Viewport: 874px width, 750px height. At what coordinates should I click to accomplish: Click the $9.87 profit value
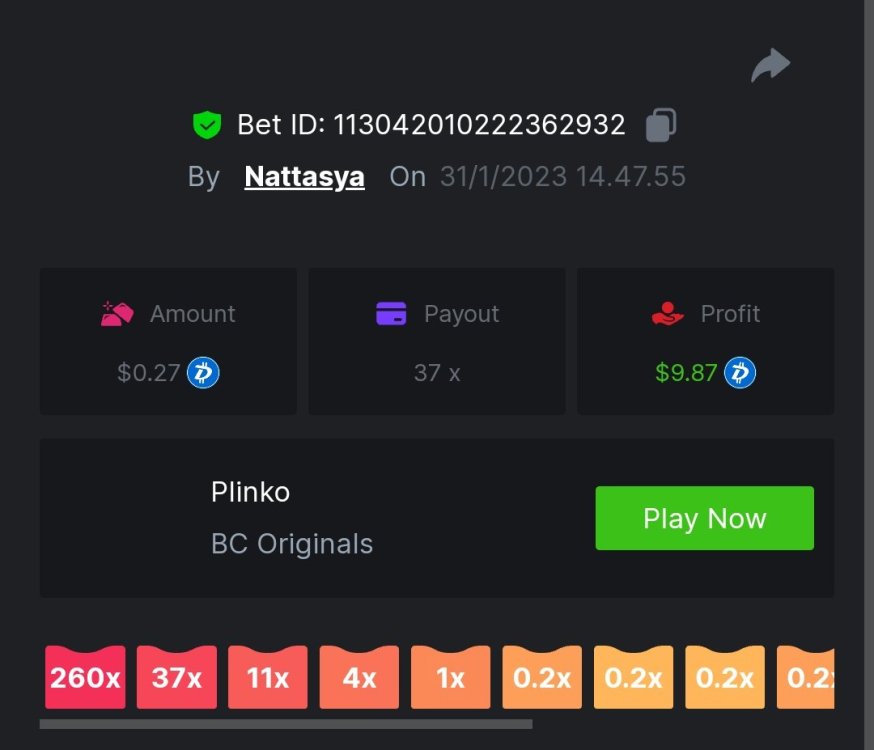(686, 373)
